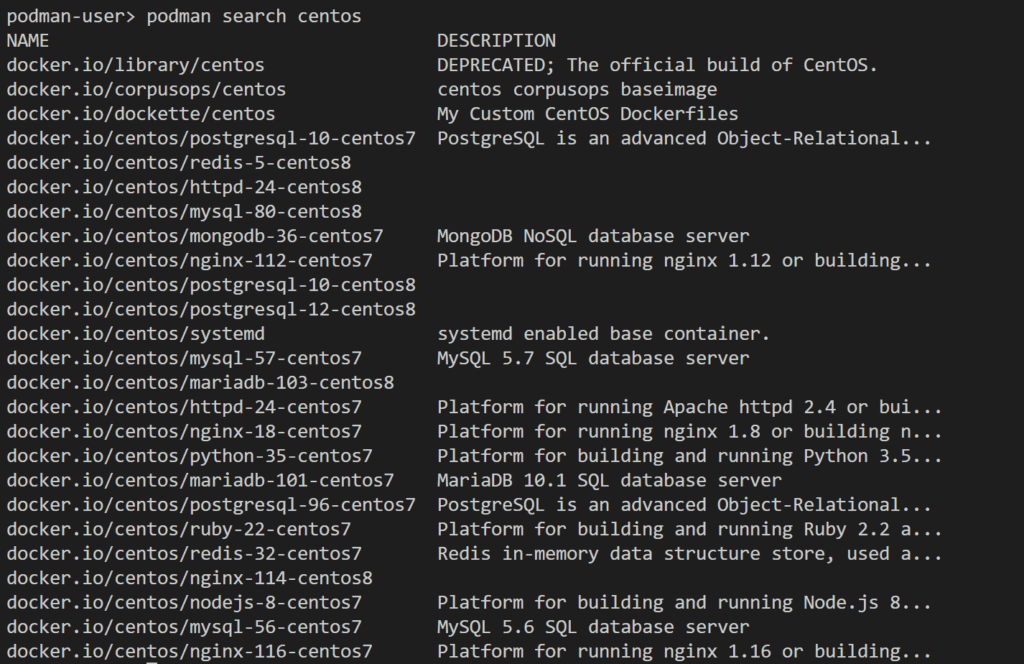Select docker.io/library/centos image name
1024x664 pixels.
pyautogui.click(x=135, y=65)
